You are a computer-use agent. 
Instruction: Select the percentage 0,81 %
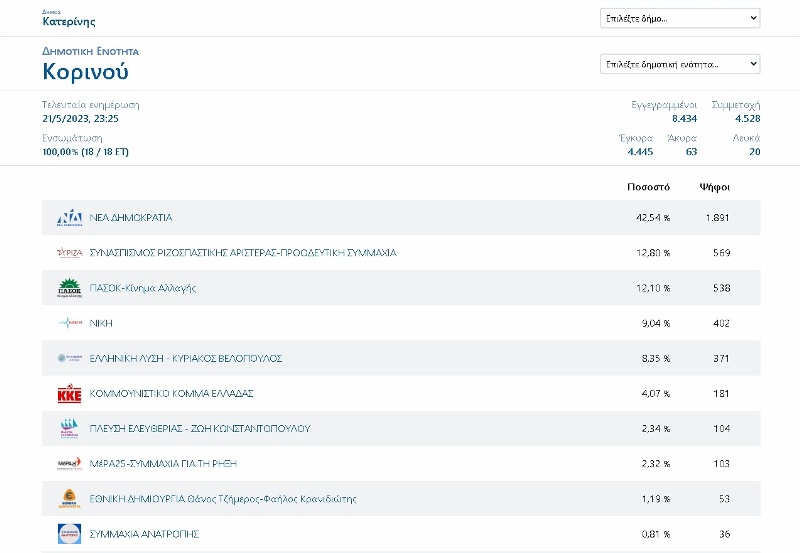(656, 535)
